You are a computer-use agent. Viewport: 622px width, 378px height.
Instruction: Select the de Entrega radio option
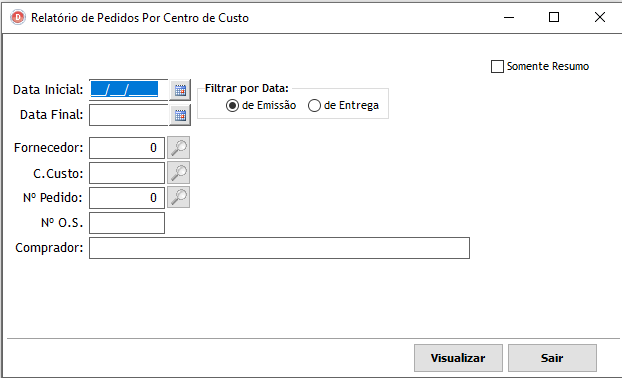[314, 106]
